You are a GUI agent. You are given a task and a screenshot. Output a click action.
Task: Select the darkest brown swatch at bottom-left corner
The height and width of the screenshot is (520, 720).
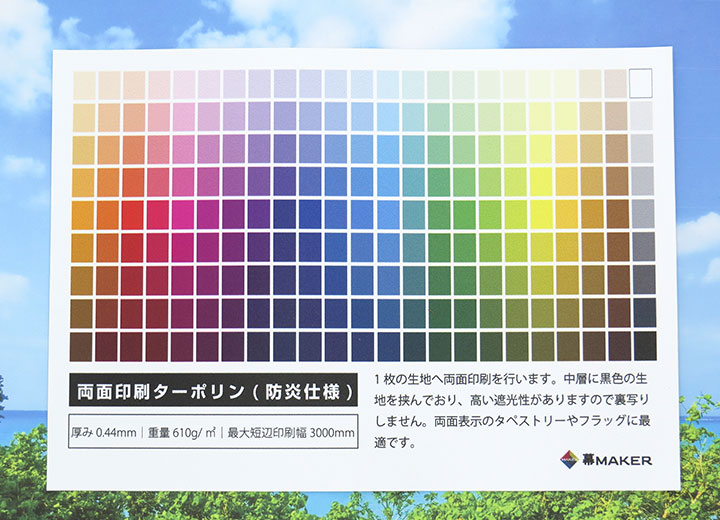point(82,345)
